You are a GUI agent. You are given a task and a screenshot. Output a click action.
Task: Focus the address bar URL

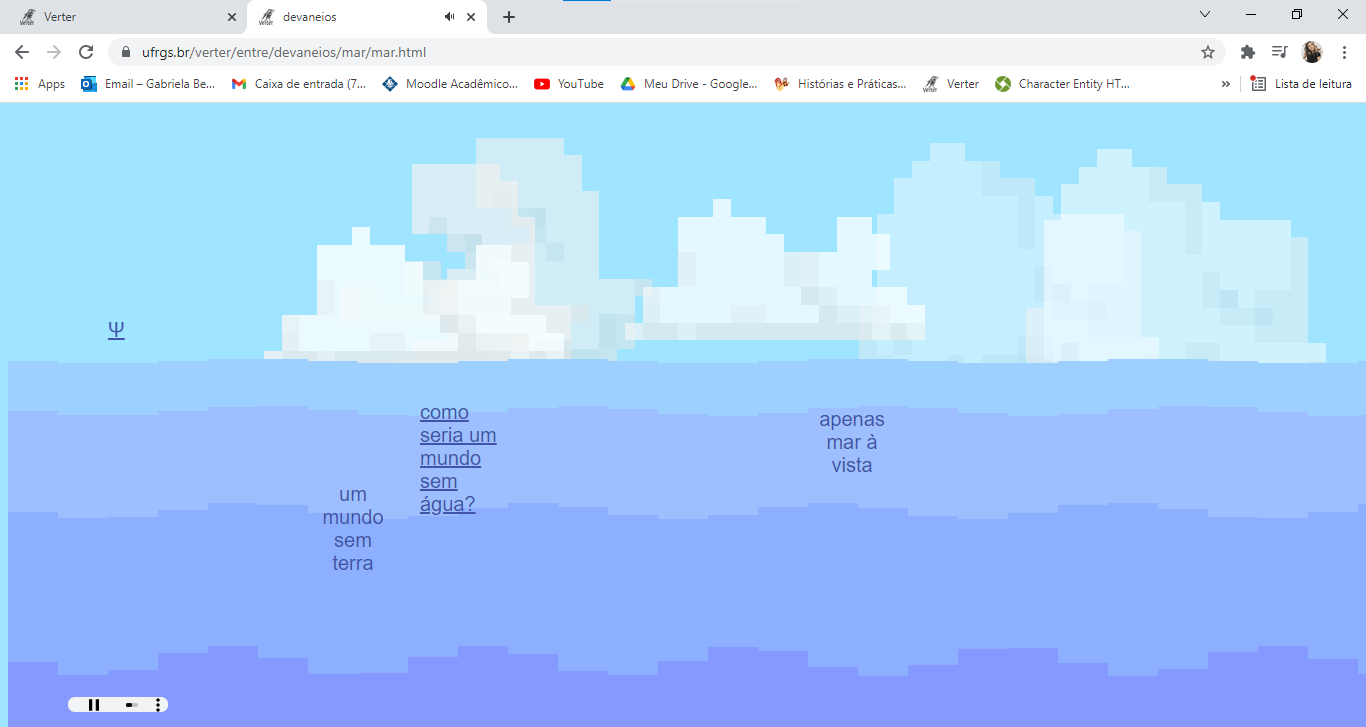(284, 52)
